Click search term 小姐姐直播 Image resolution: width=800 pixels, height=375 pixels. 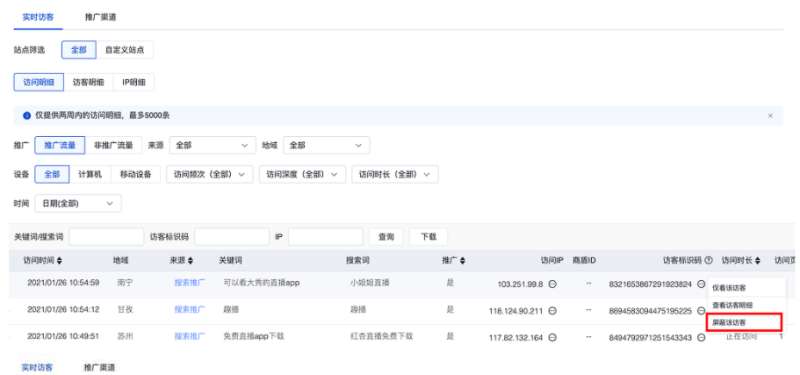click(x=369, y=282)
